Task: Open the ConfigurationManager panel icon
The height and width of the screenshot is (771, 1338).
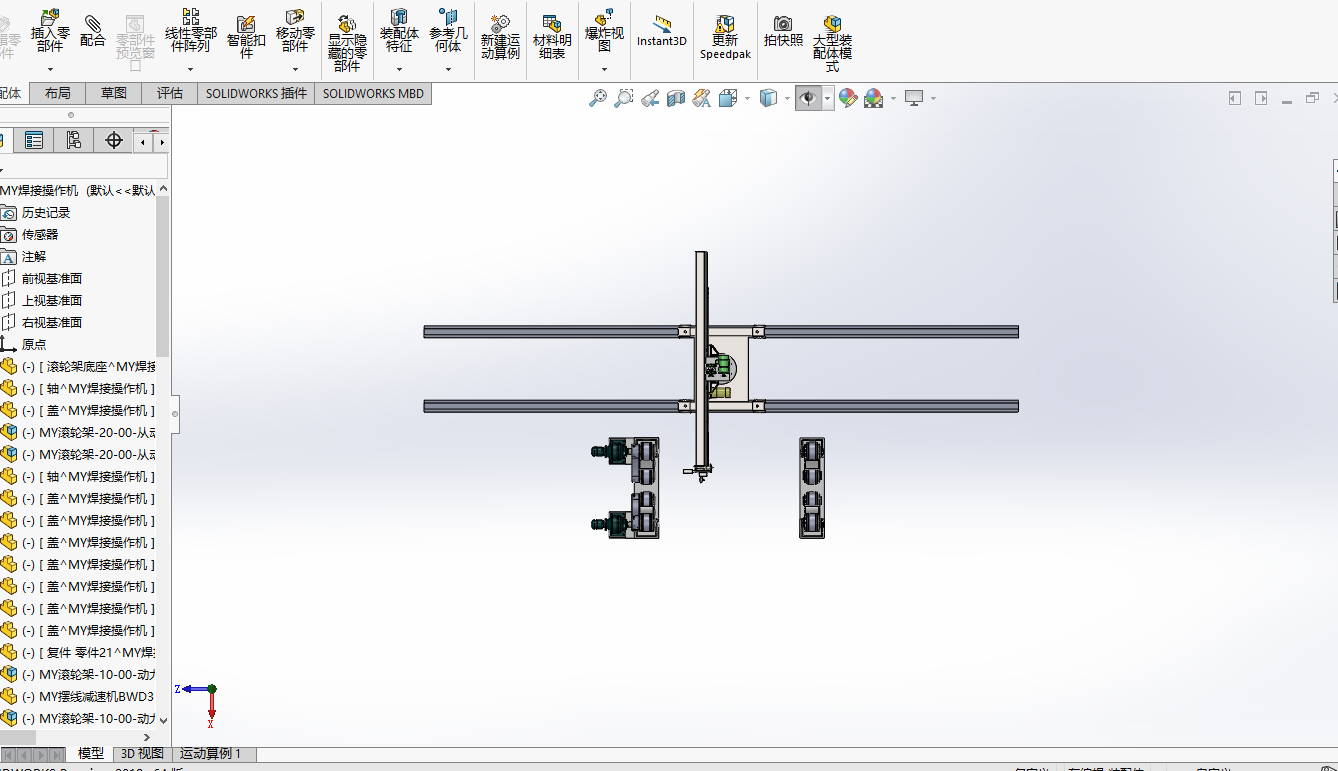Action: pyautogui.click(x=73, y=141)
